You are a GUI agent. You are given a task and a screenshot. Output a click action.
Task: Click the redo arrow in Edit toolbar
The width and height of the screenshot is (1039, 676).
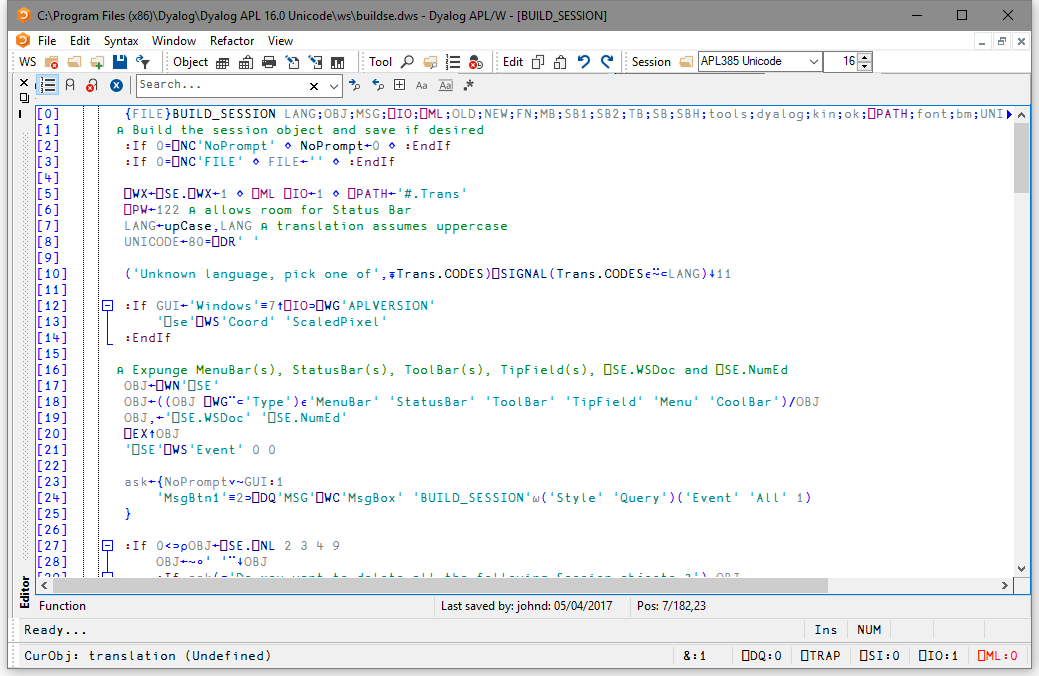pyautogui.click(x=607, y=62)
